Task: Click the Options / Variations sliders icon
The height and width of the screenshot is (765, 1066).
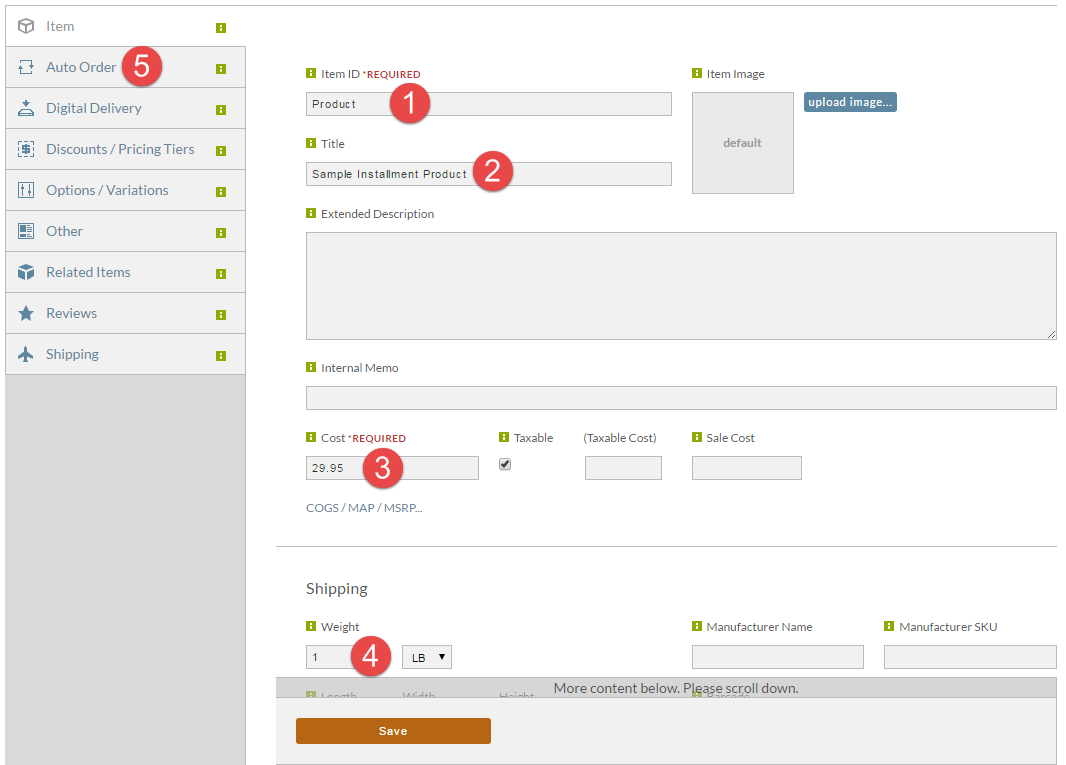Action: [x=26, y=190]
